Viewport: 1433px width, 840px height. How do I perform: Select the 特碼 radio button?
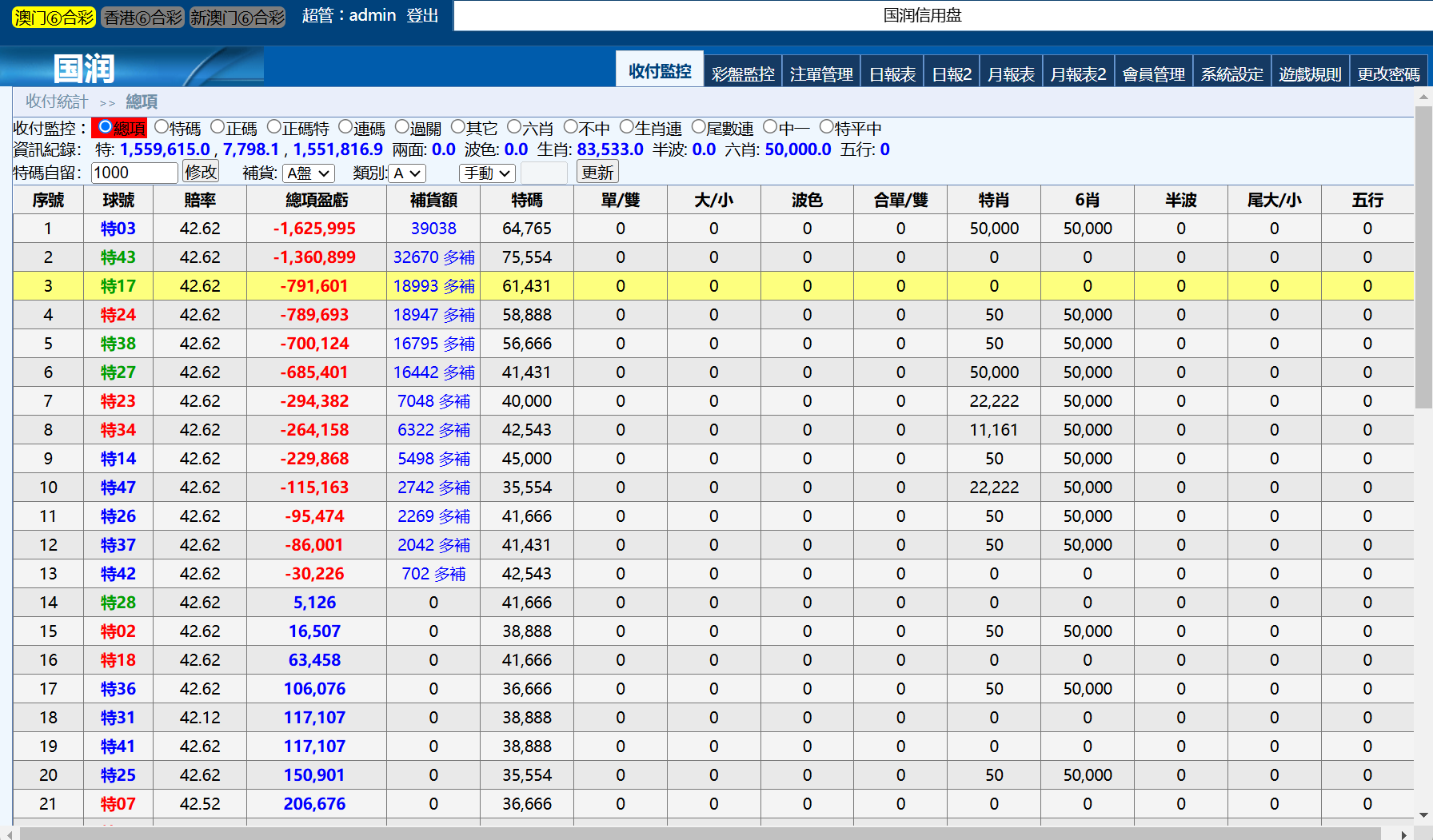coord(162,127)
